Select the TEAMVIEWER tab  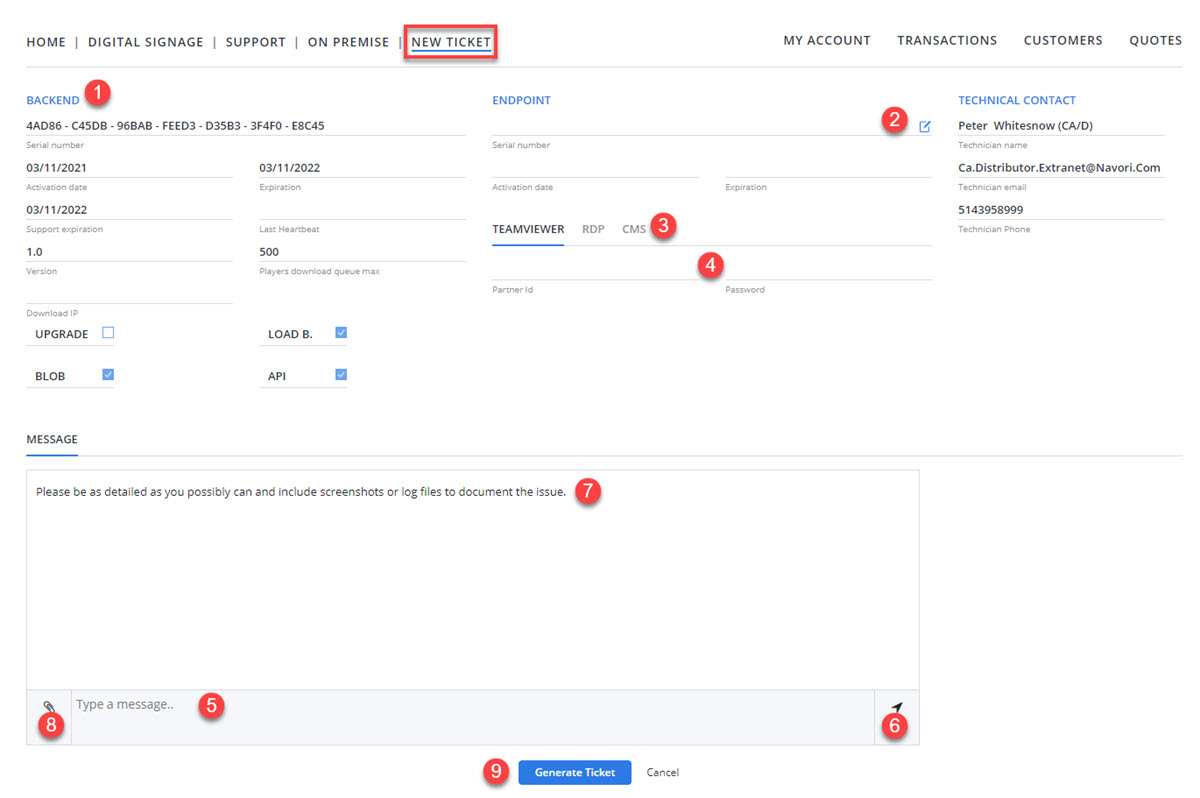coord(528,229)
